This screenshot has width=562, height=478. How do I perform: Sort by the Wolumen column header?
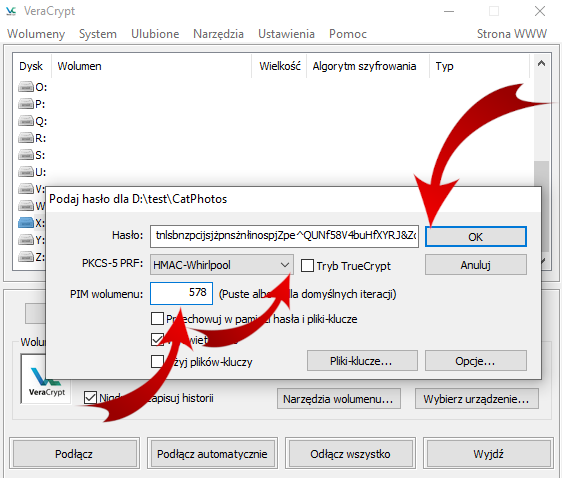pos(151,66)
